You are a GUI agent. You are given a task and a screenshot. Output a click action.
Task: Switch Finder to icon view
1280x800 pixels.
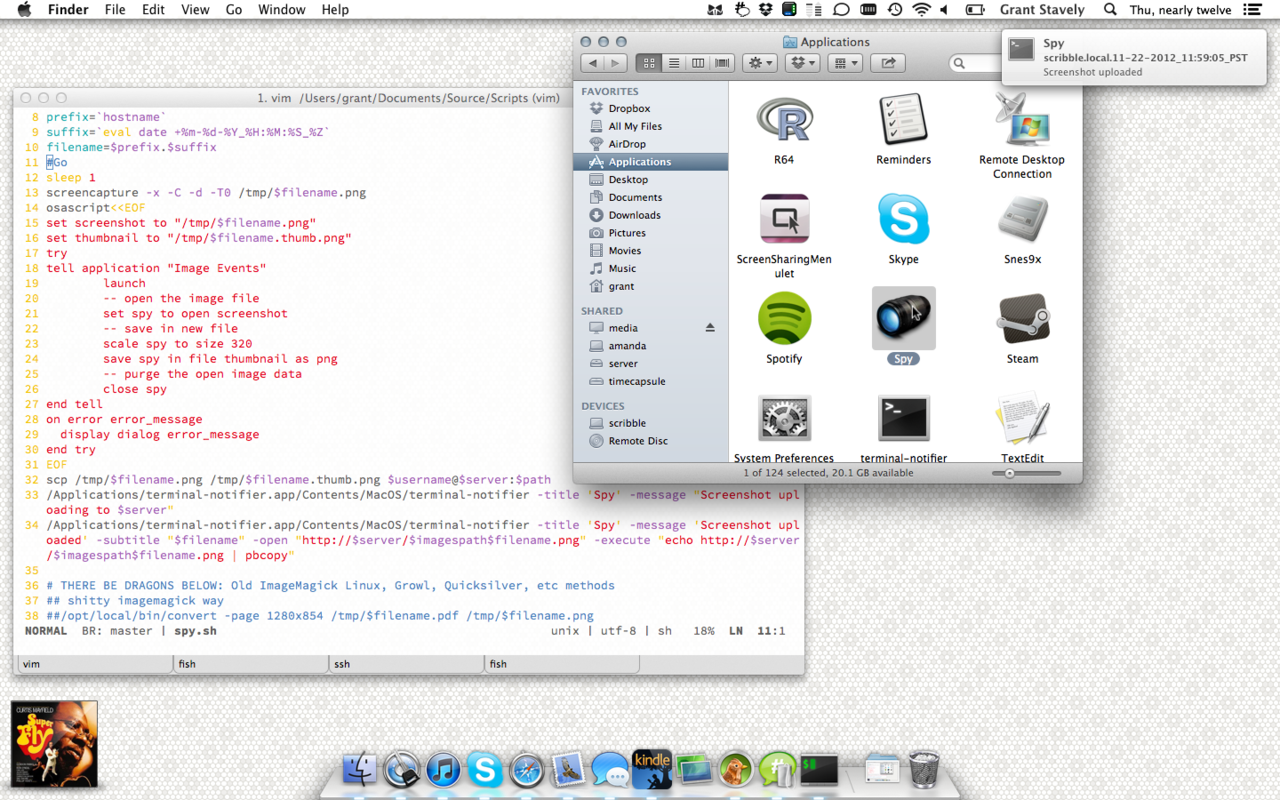click(649, 63)
